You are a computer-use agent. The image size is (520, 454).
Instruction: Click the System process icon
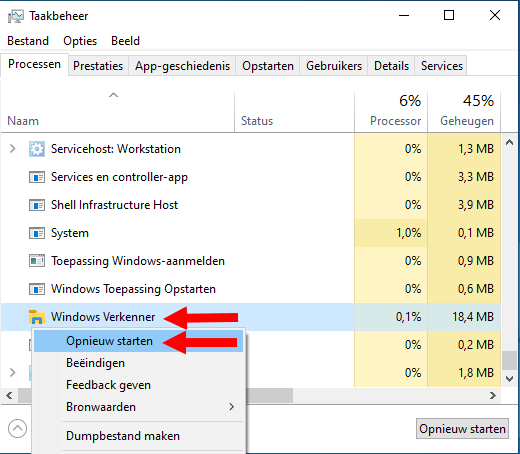37,233
